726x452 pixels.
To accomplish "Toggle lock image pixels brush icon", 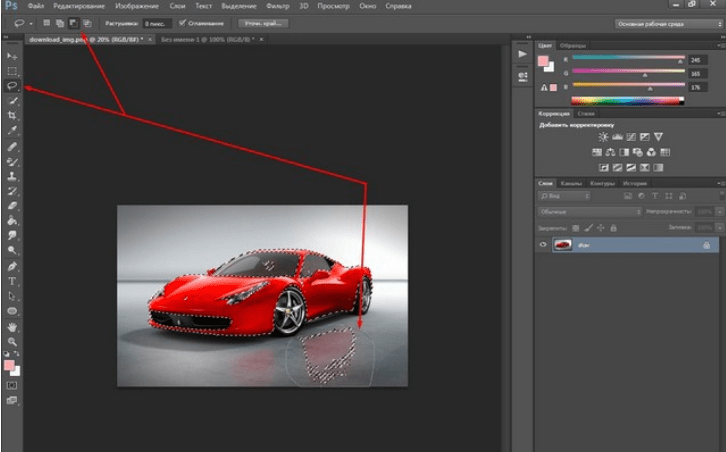I will click(588, 228).
